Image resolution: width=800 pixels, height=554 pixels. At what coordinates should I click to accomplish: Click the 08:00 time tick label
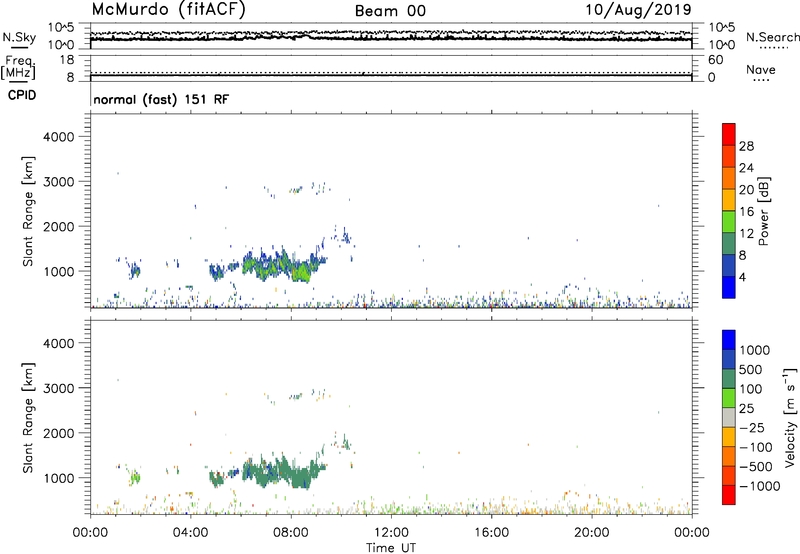pyautogui.click(x=291, y=533)
